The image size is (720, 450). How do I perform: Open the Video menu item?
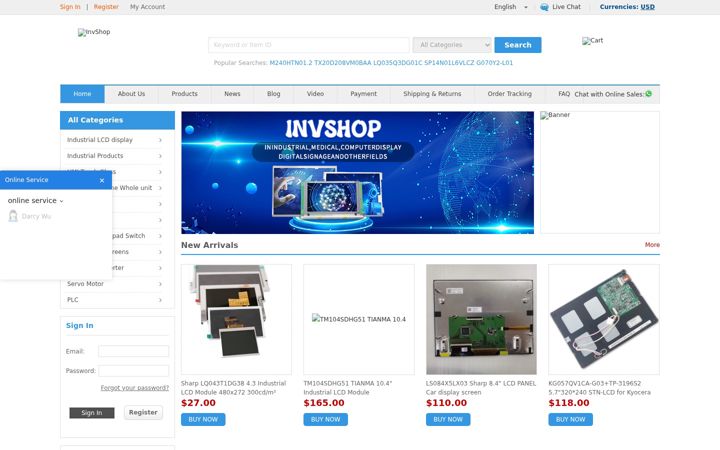click(x=315, y=94)
